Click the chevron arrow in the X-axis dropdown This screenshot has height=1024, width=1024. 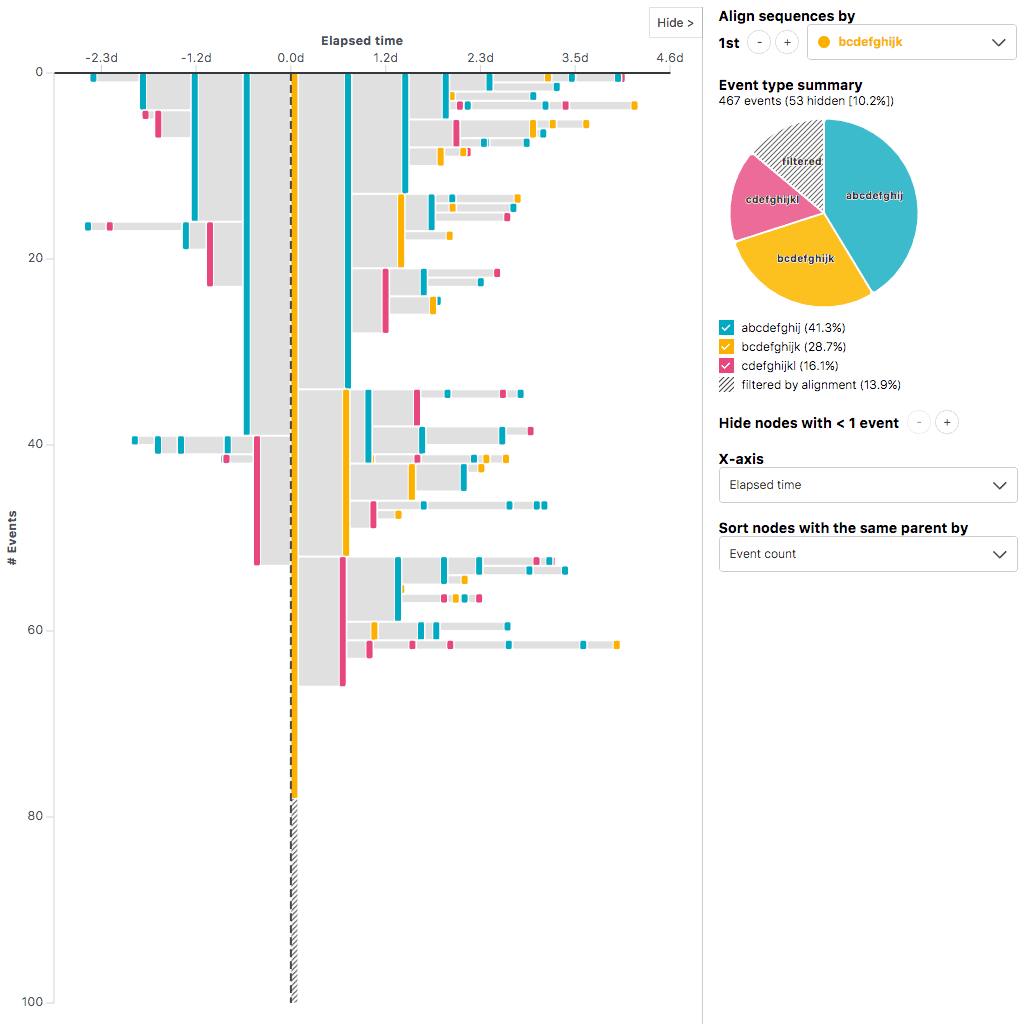click(998, 485)
